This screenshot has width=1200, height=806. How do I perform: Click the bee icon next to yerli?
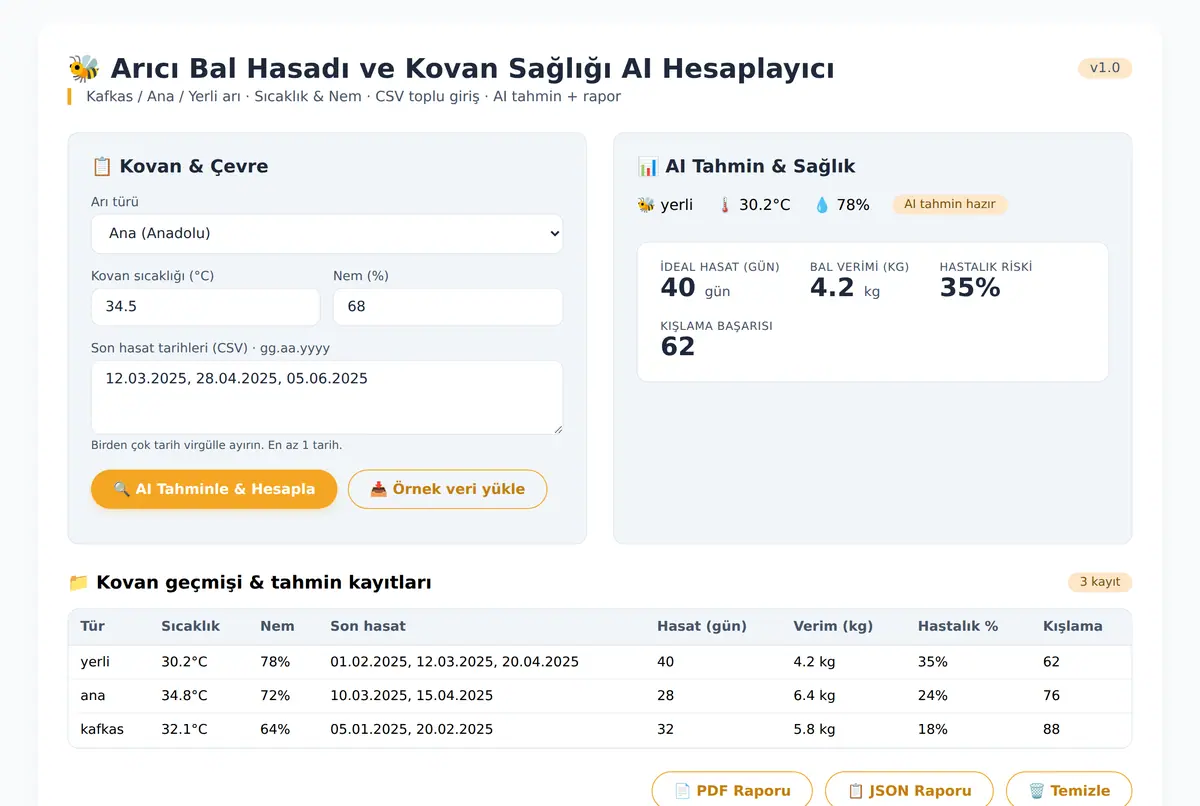645,205
